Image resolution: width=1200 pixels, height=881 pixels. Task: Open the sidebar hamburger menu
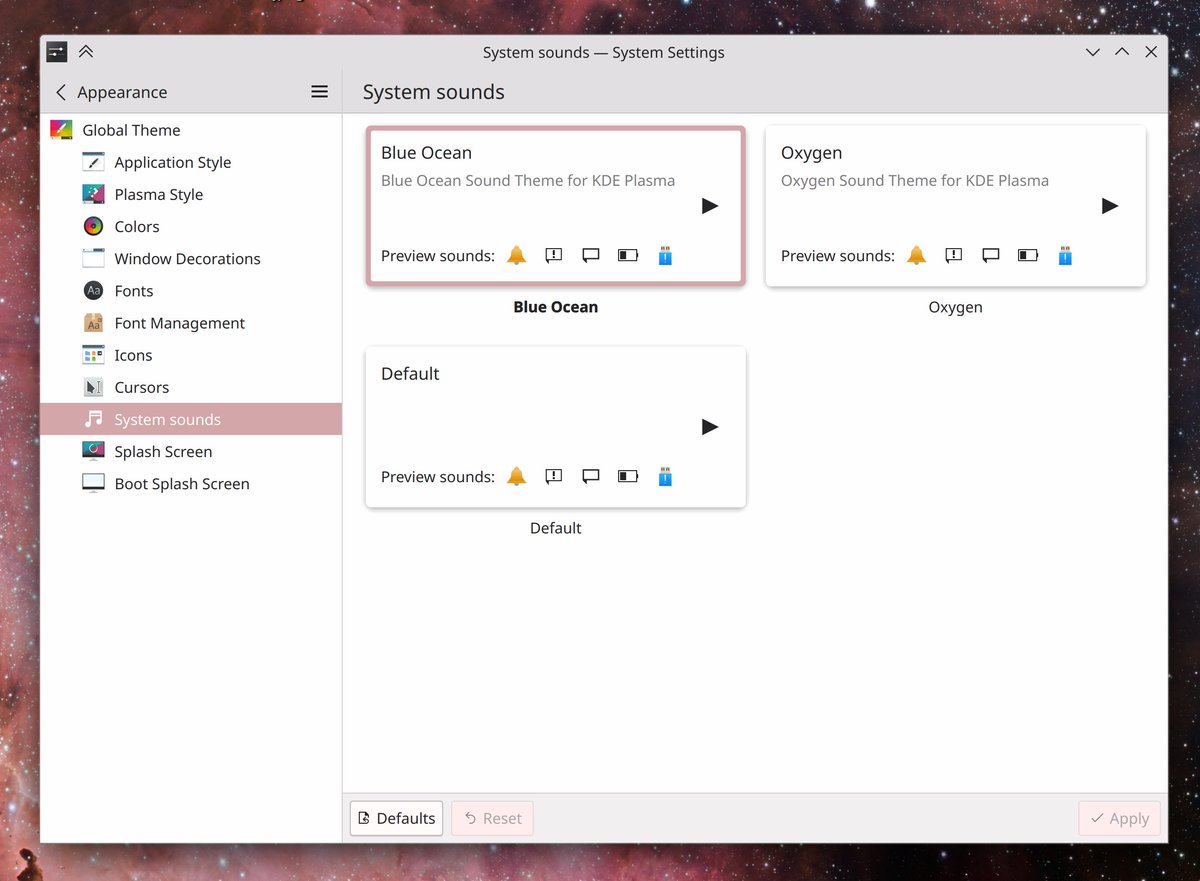click(x=319, y=91)
